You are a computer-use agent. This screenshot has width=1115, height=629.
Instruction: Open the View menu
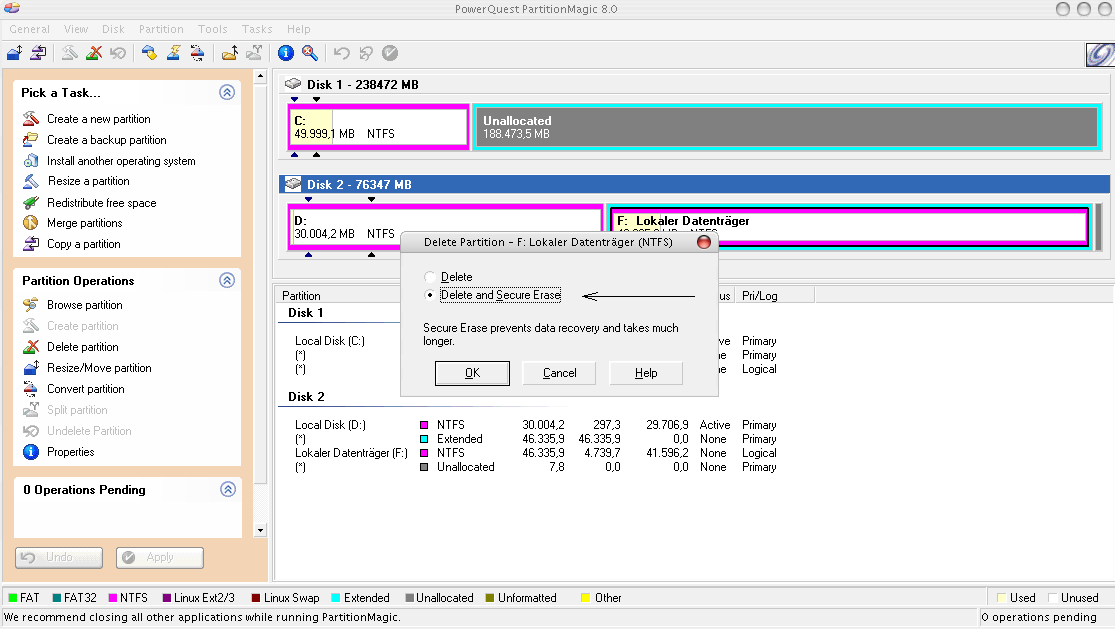[76, 29]
